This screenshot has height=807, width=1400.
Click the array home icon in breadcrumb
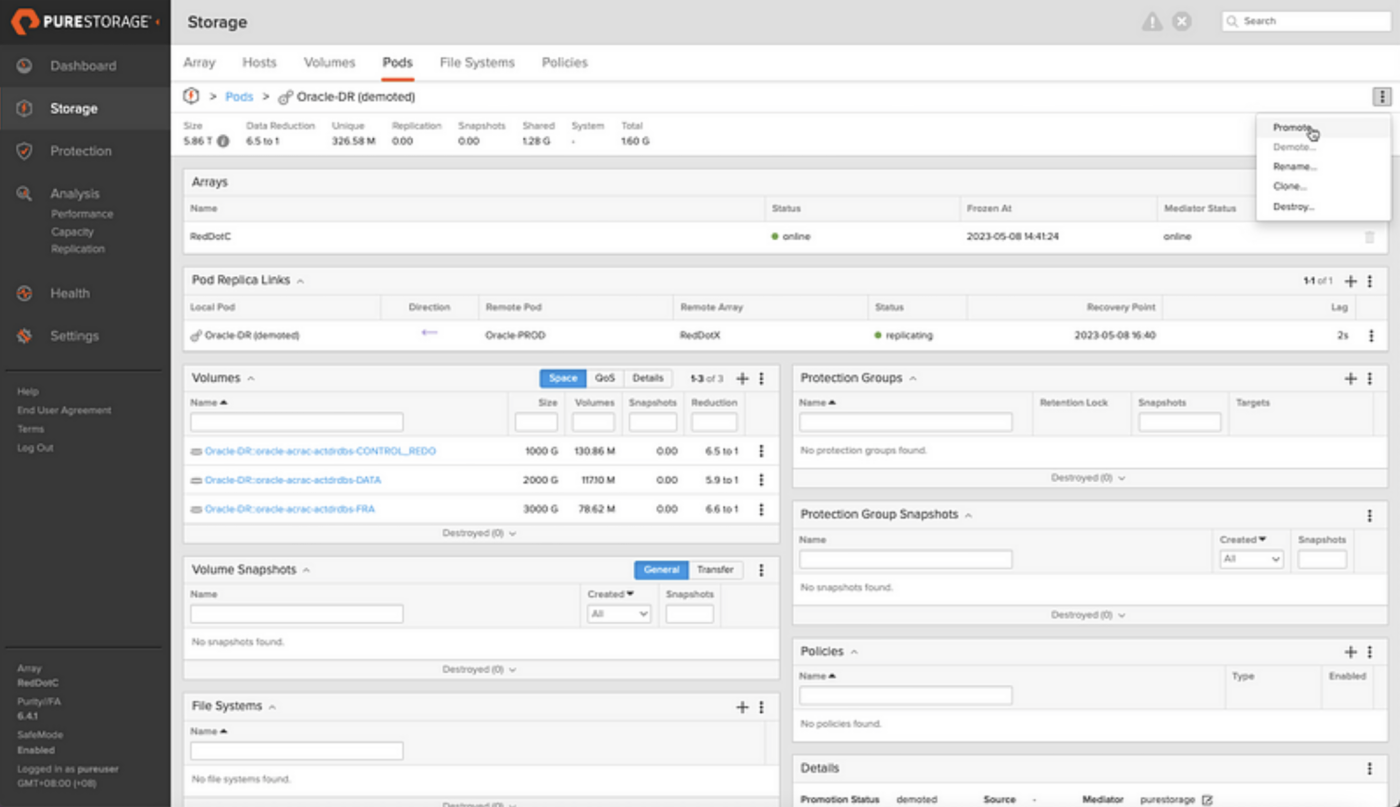pos(191,96)
